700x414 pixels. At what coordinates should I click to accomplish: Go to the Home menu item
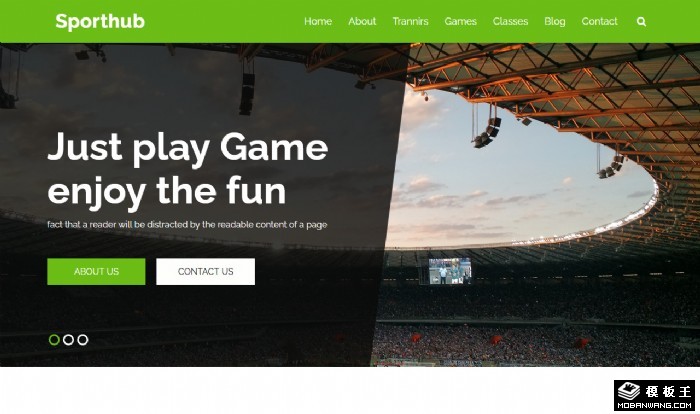click(318, 21)
